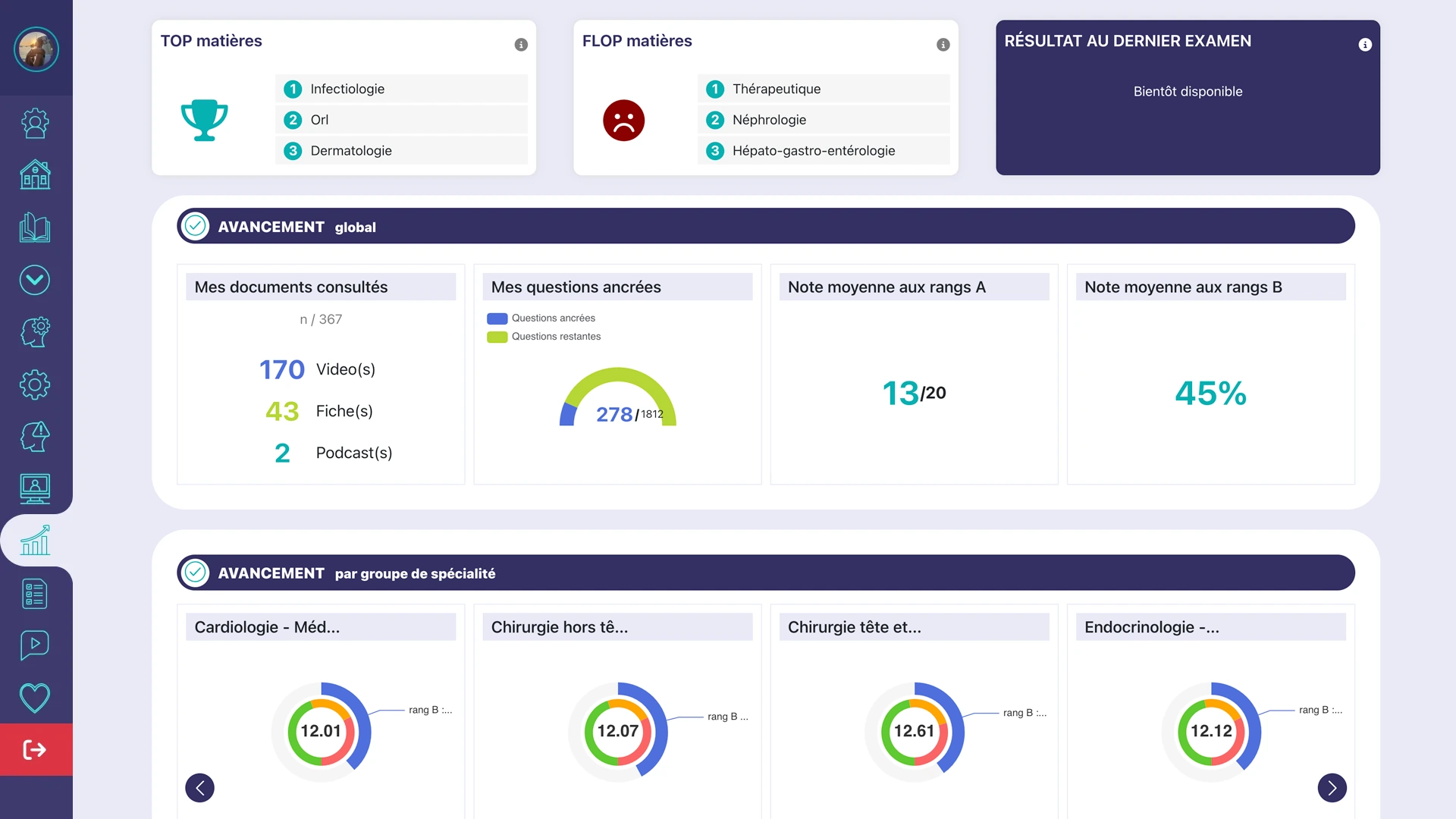
Task: Open info icon on RÉSULTAT AU DERNIER EXAMEN
Action: (x=1365, y=45)
